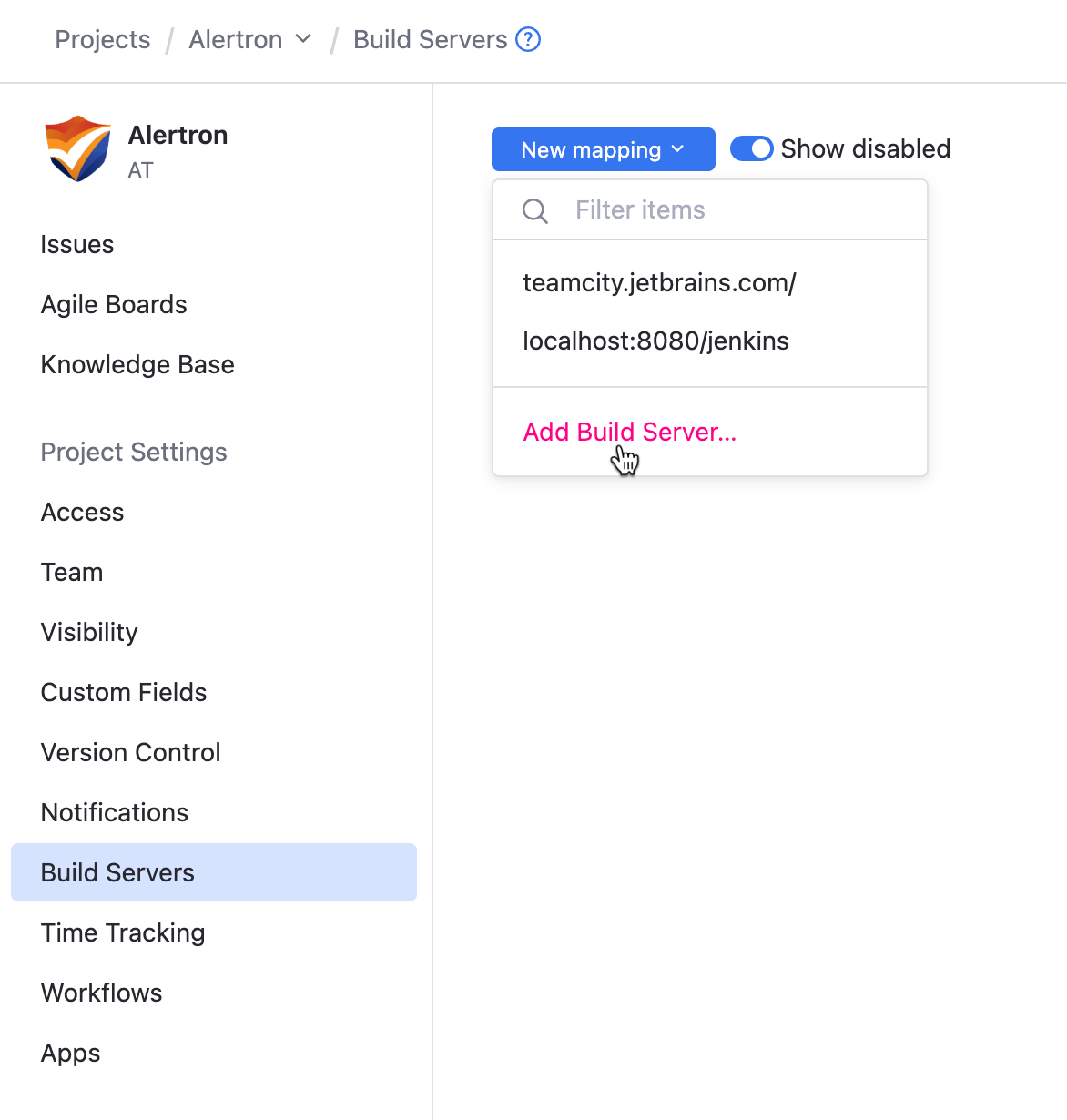
Task: Open the Build Servers help icon
Action: pos(528,40)
